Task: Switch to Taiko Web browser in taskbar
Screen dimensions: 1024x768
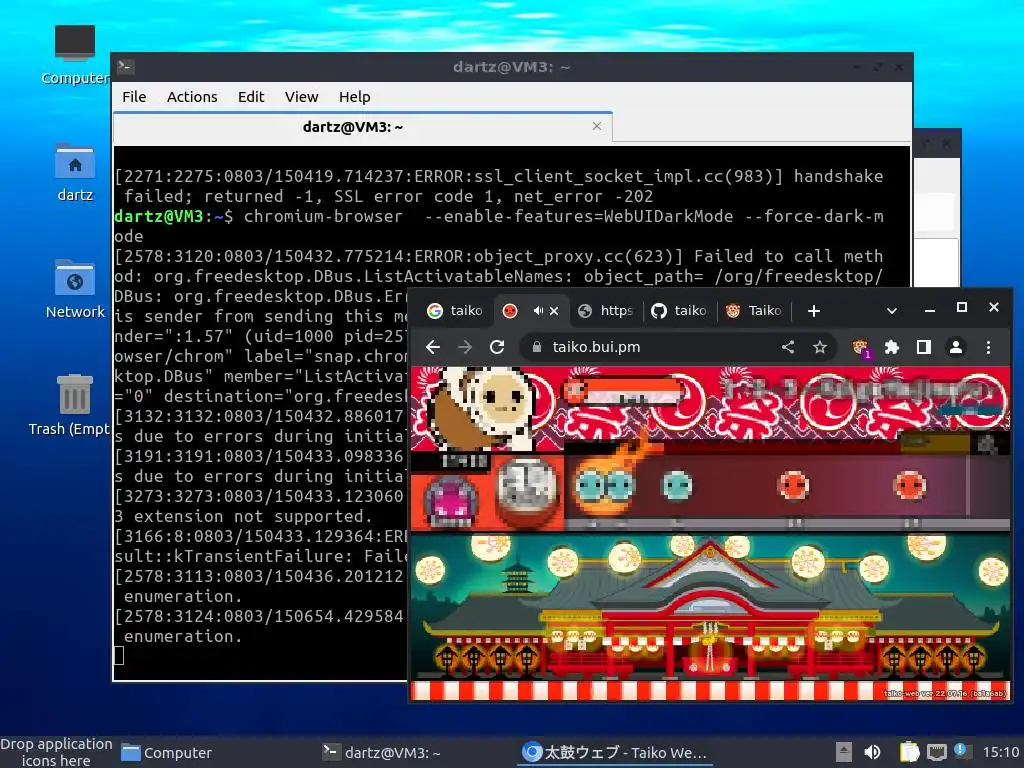Action: click(x=615, y=752)
